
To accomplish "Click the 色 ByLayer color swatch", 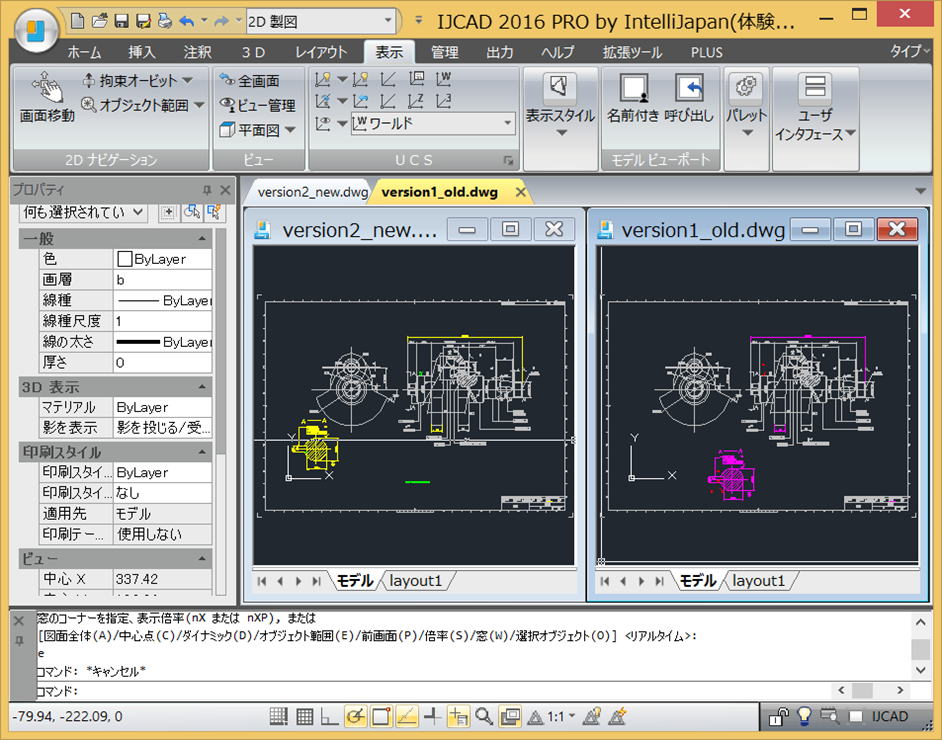I will [x=125, y=259].
